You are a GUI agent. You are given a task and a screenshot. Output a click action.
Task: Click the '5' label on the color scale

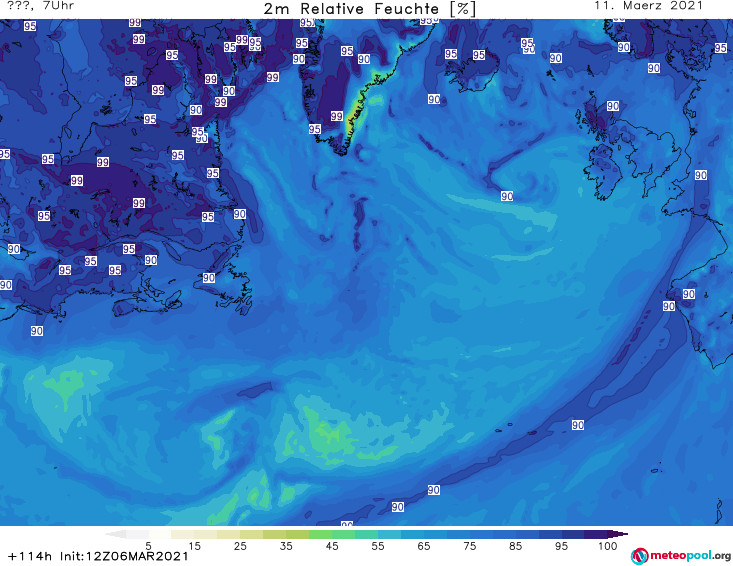[x=148, y=546]
